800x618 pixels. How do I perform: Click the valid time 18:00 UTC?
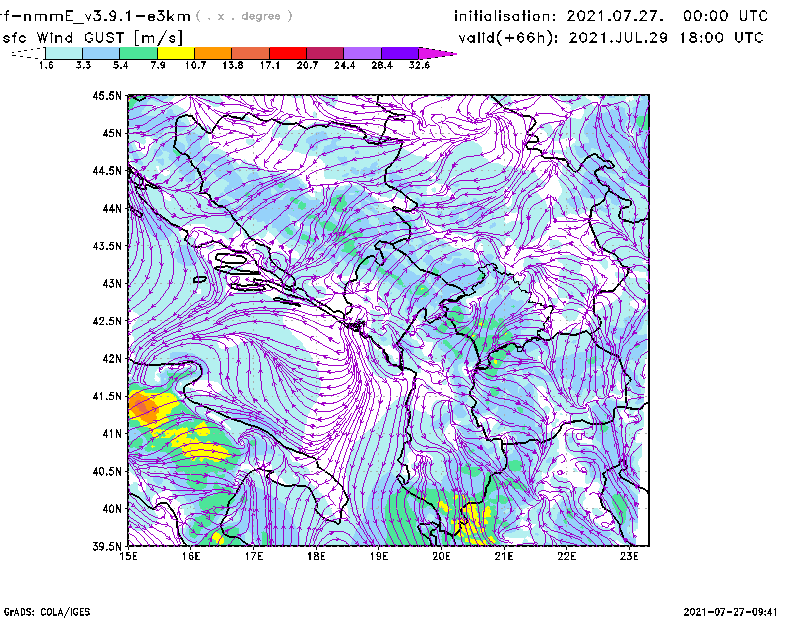tap(721, 38)
